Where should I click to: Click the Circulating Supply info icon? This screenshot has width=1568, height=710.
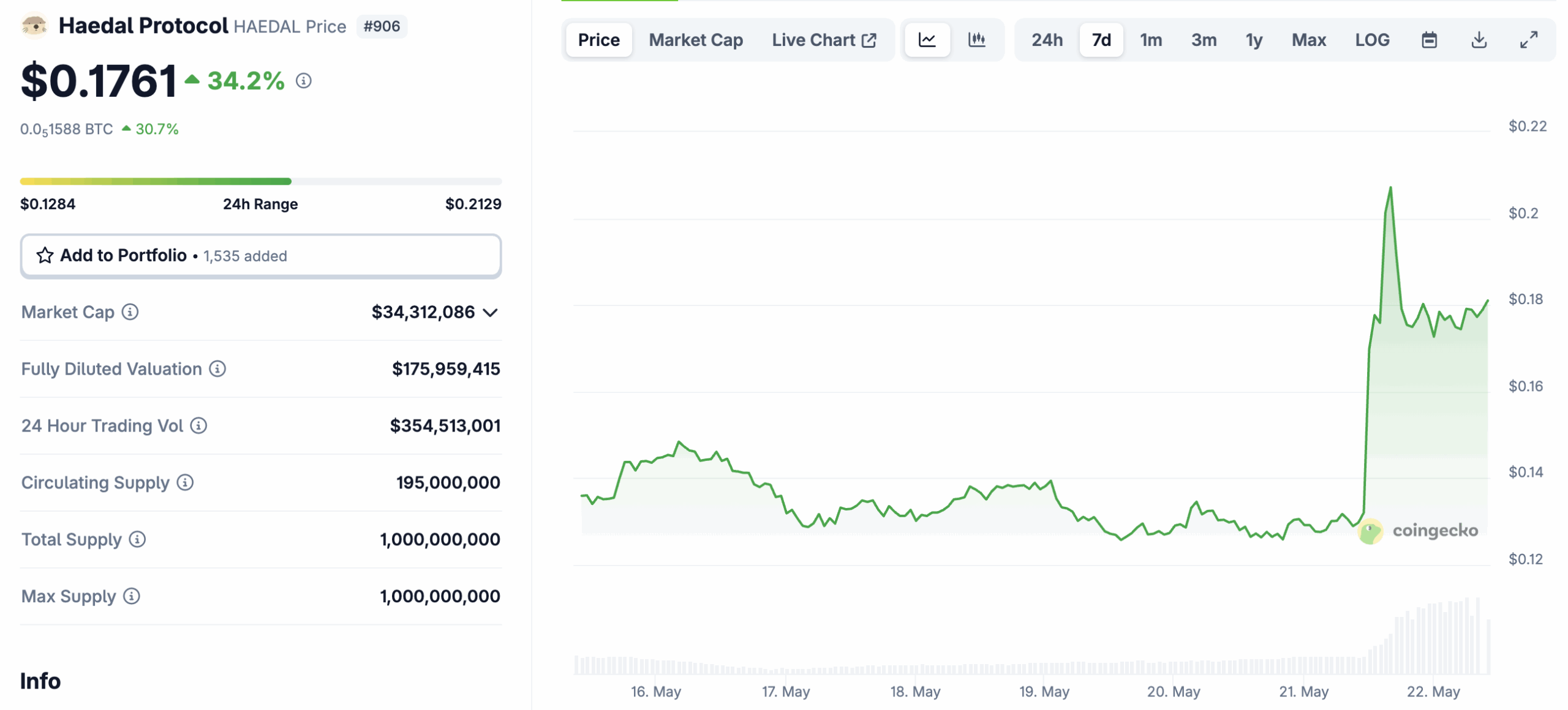point(185,483)
